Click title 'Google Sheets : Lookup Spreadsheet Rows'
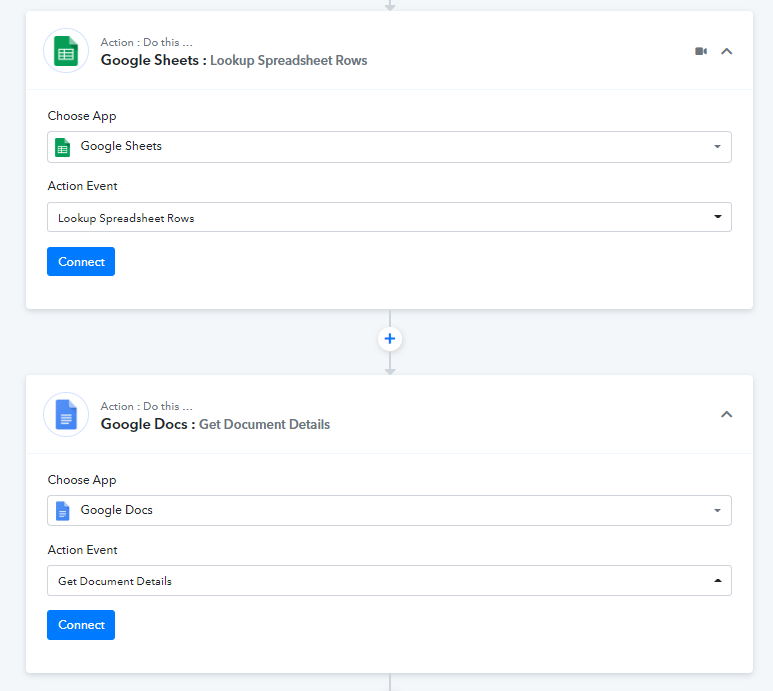 coord(234,61)
